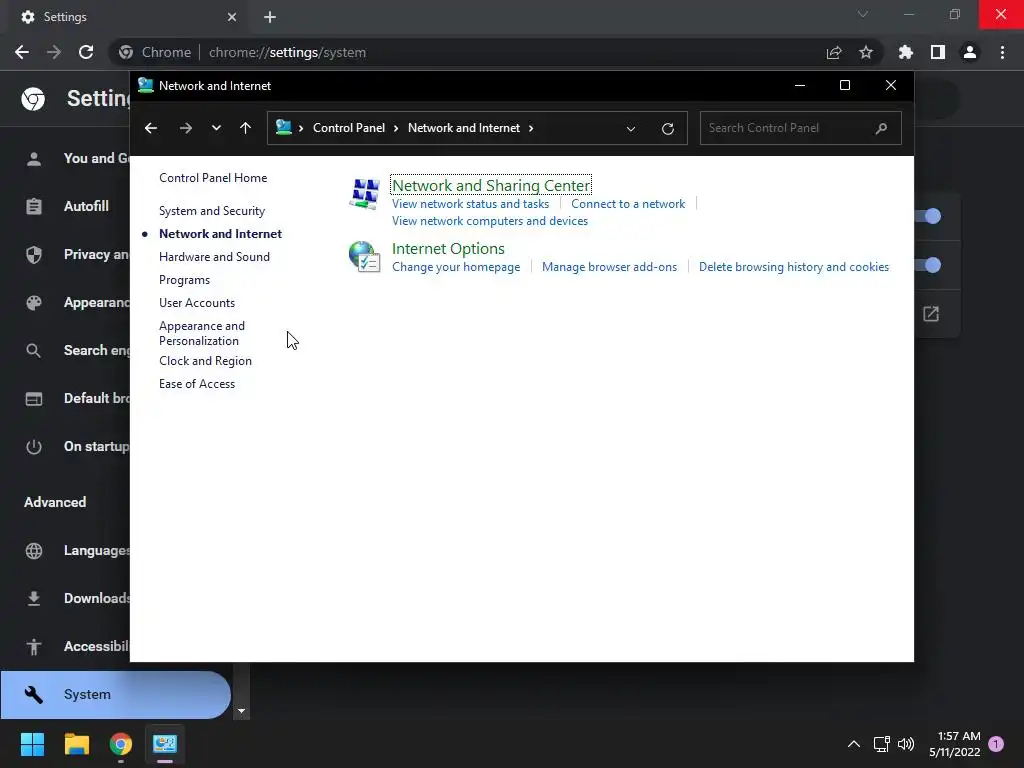Click the search magnifier in Control Panel
Screen dimensions: 1024x768
[881, 128]
